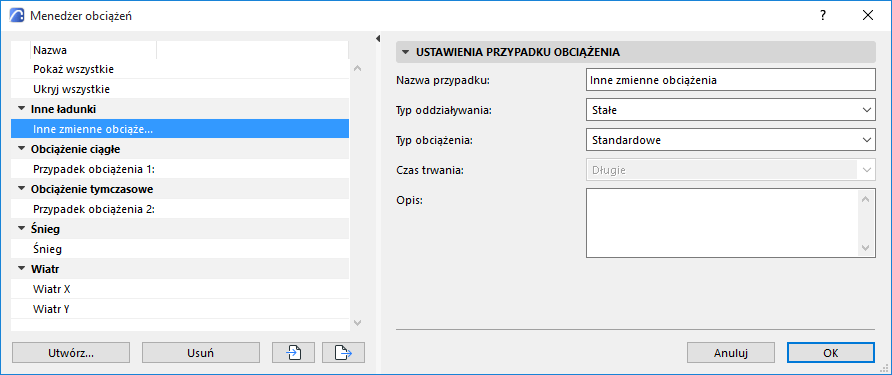This screenshot has width=892, height=375.
Task: Select Przypadek obciążenia 2: item
Action: pyautogui.click(x=180, y=209)
